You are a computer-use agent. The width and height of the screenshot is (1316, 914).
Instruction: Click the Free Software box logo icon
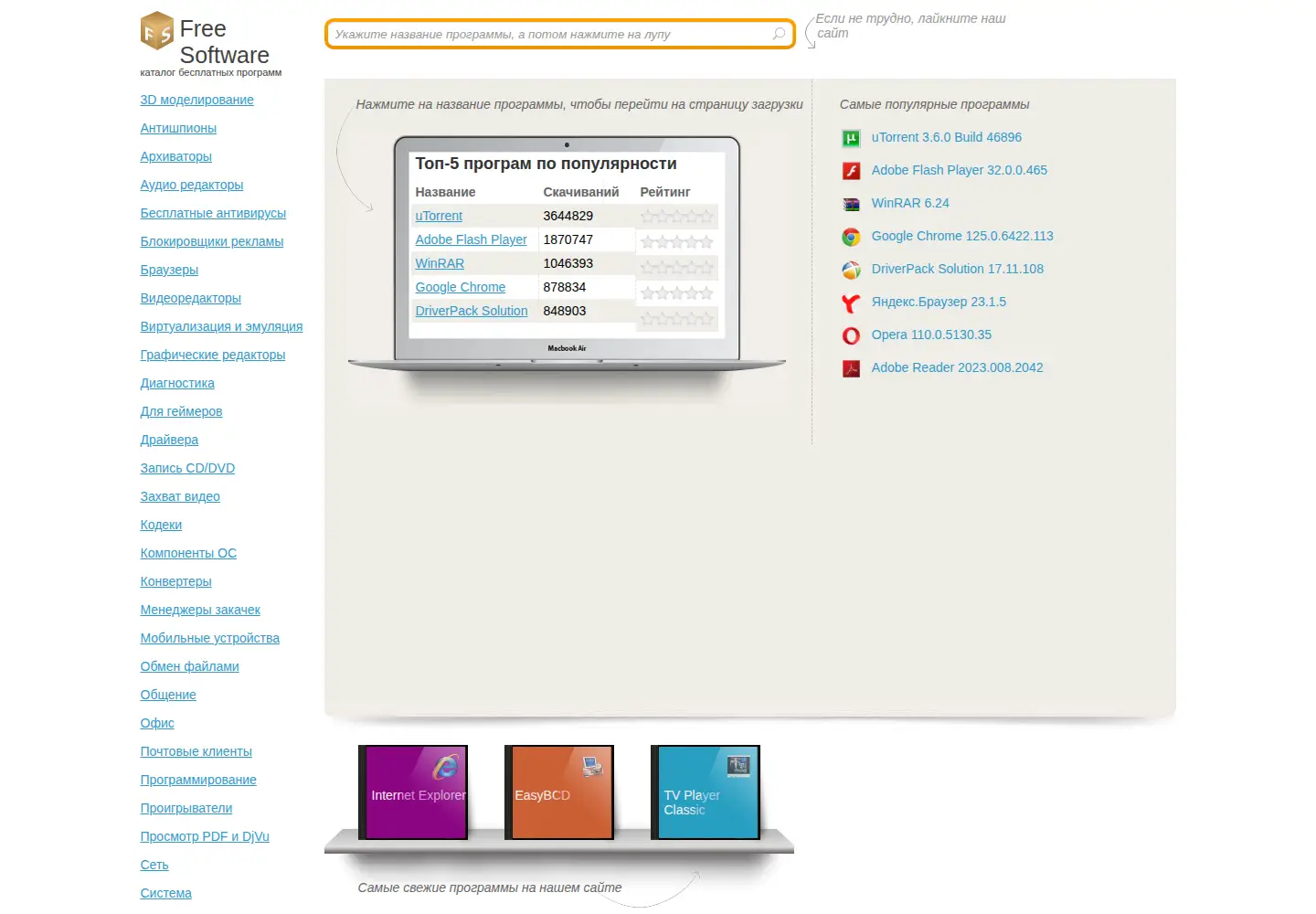157,31
